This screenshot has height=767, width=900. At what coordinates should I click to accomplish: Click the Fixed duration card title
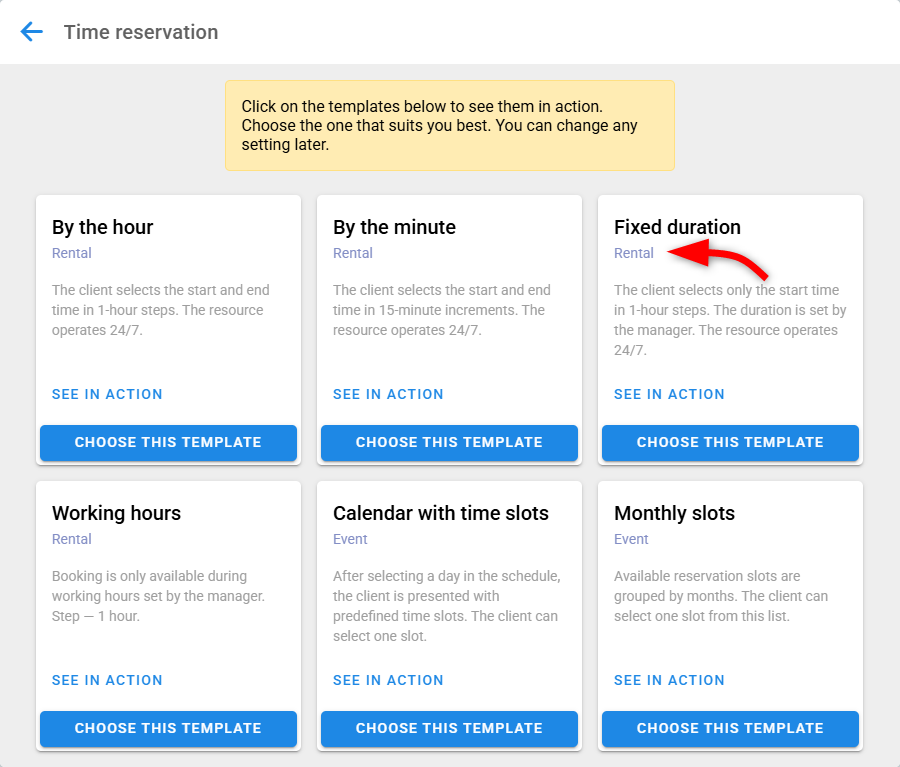click(x=677, y=227)
